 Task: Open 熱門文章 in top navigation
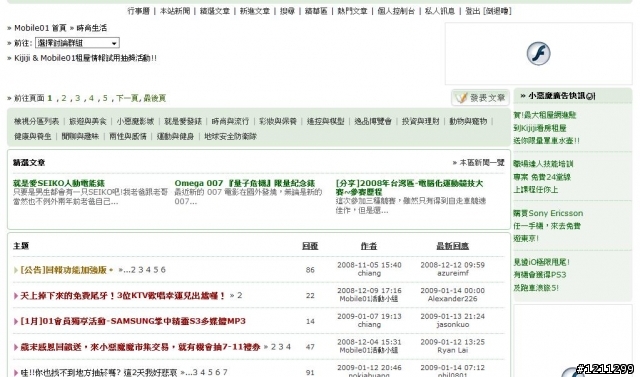tap(352, 11)
